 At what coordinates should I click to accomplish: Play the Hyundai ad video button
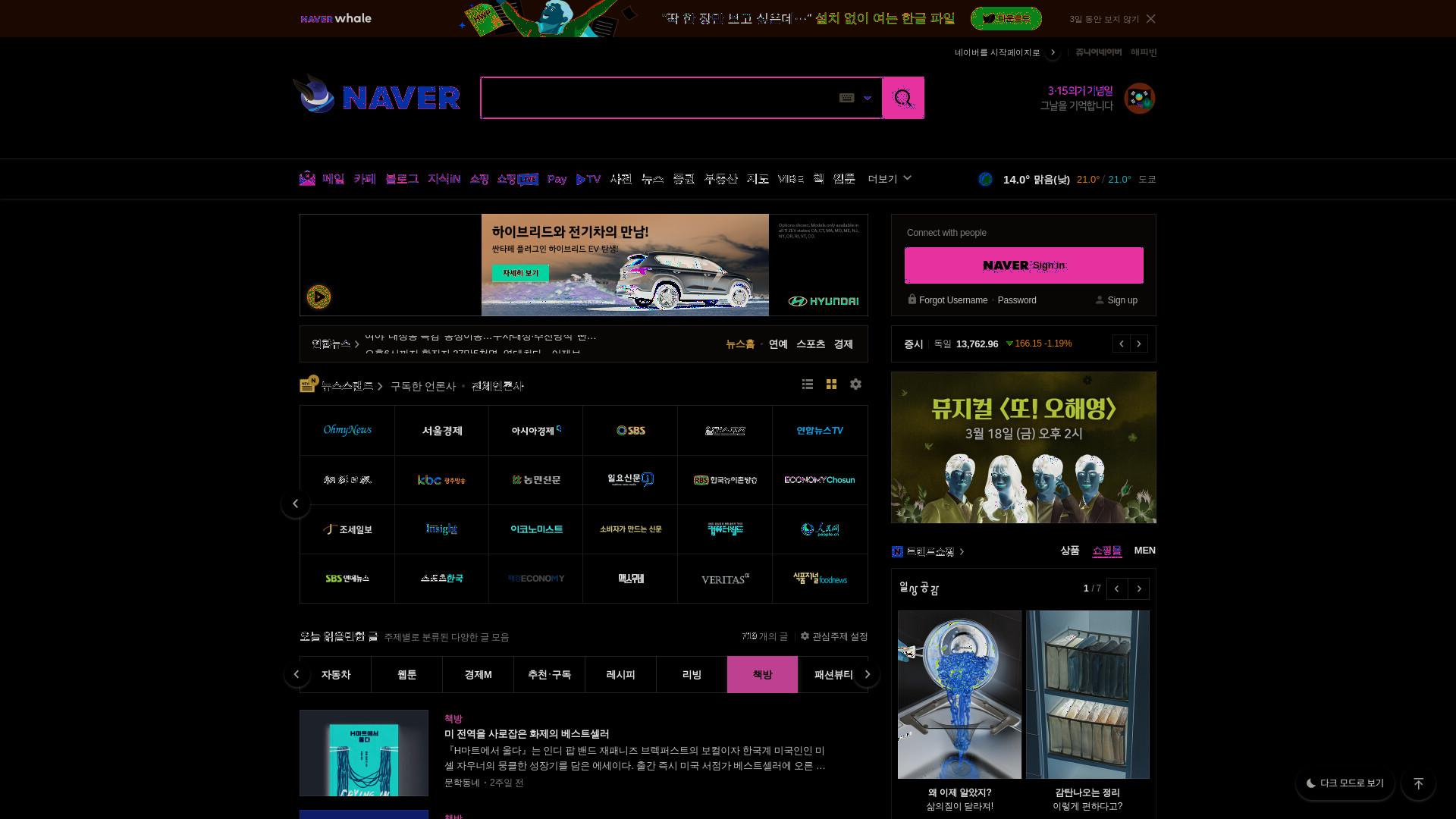[318, 297]
